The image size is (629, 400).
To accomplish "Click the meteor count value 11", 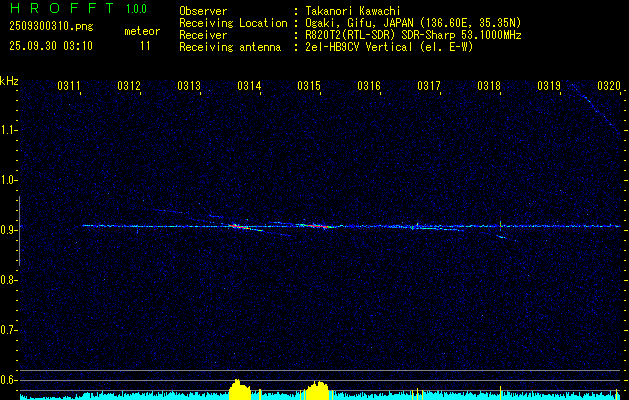I will coord(145,46).
